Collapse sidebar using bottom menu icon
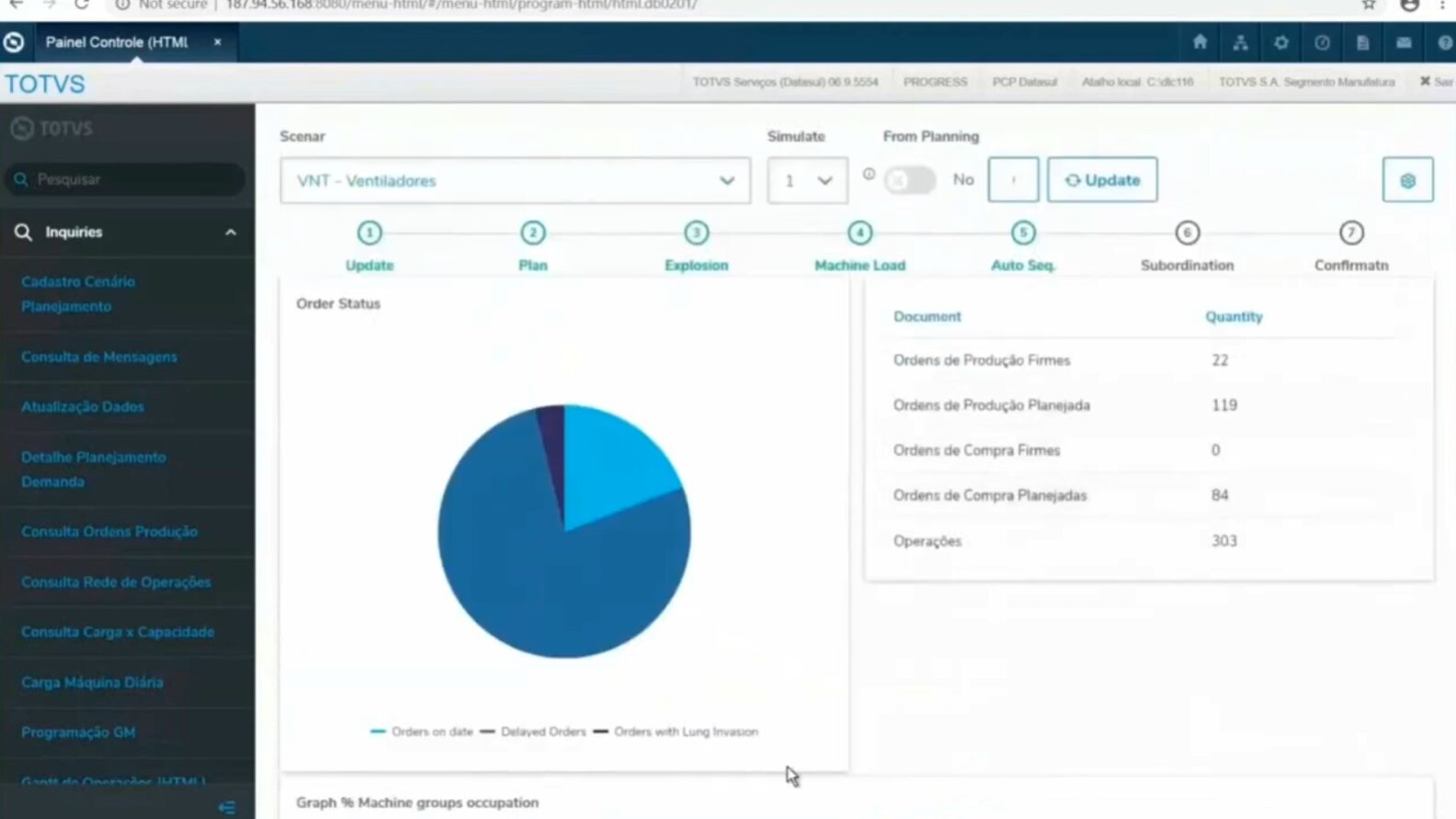Screen dimensions: 1456x819 click(x=227, y=807)
